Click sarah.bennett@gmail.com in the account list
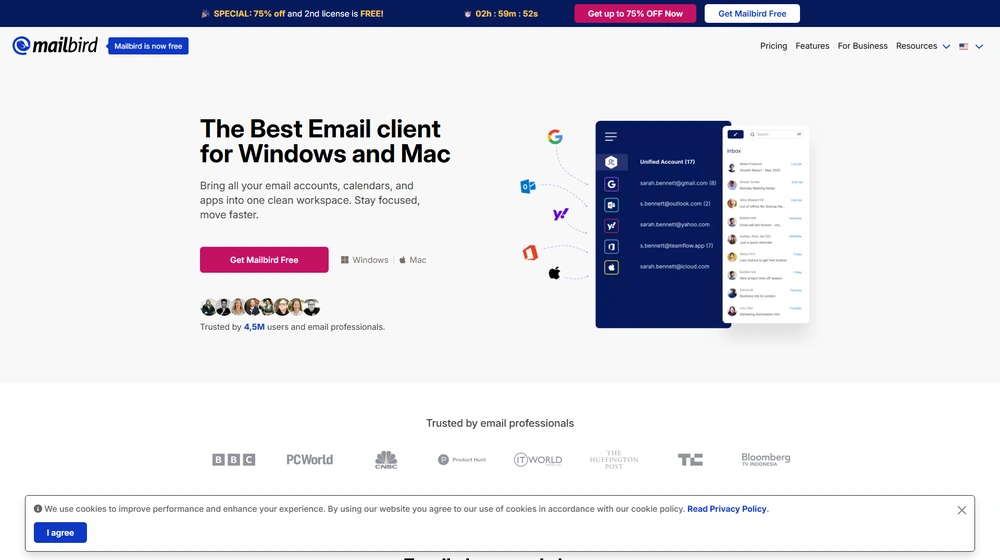Viewport: 1000px width, 560px height. tap(678, 183)
